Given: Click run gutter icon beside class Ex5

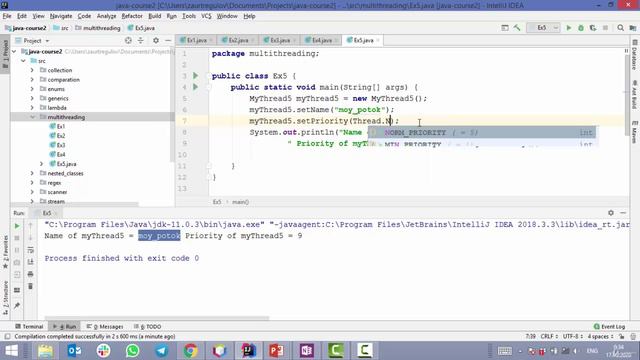Looking at the screenshot, I should point(196,76).
